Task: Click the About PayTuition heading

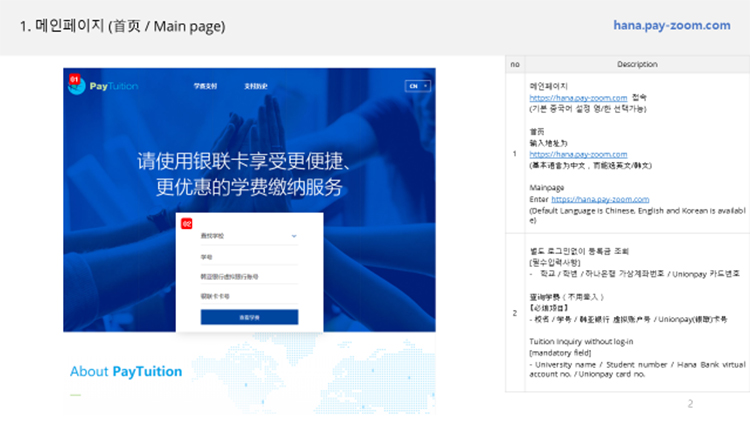Action: click(126, 372)
